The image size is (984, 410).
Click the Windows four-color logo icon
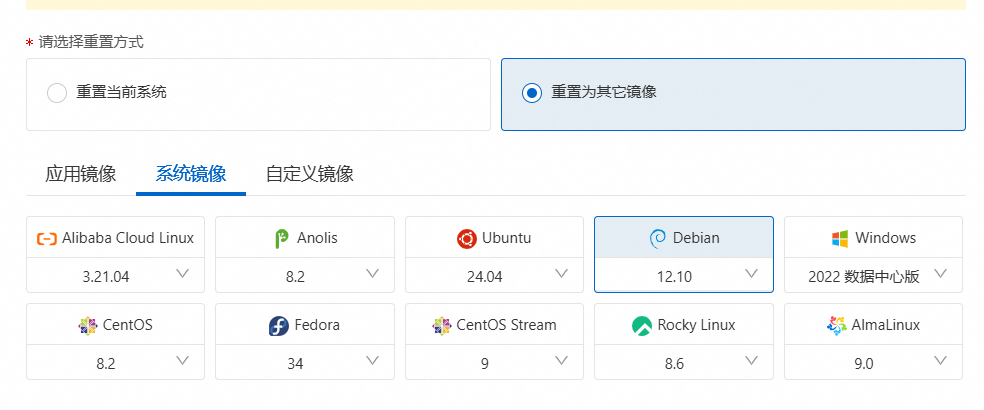click(x=840, y=239)
